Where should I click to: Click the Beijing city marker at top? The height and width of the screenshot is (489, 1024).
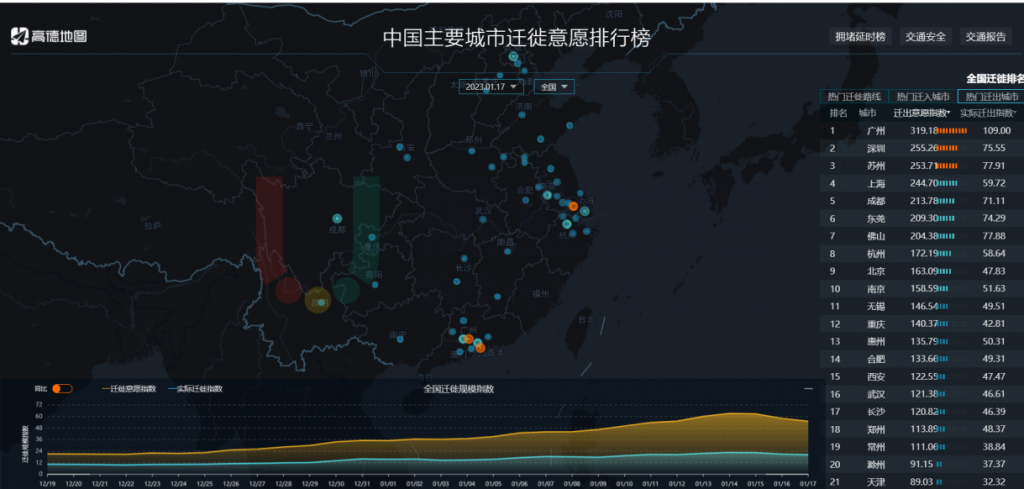tap(514, 57)
